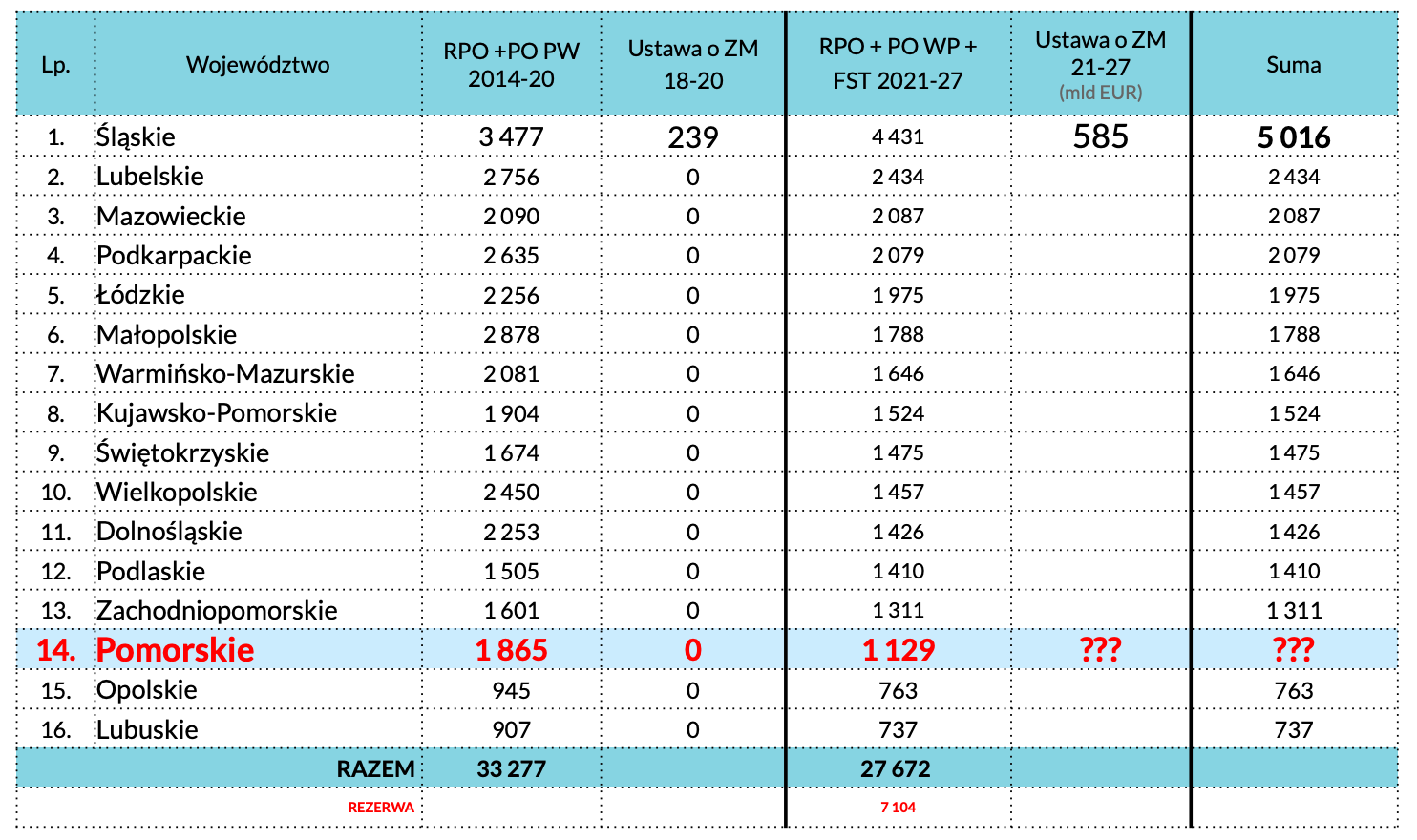Click the Łódzkie row name
The image size is (1417, 840).
(x=140, y=295)
